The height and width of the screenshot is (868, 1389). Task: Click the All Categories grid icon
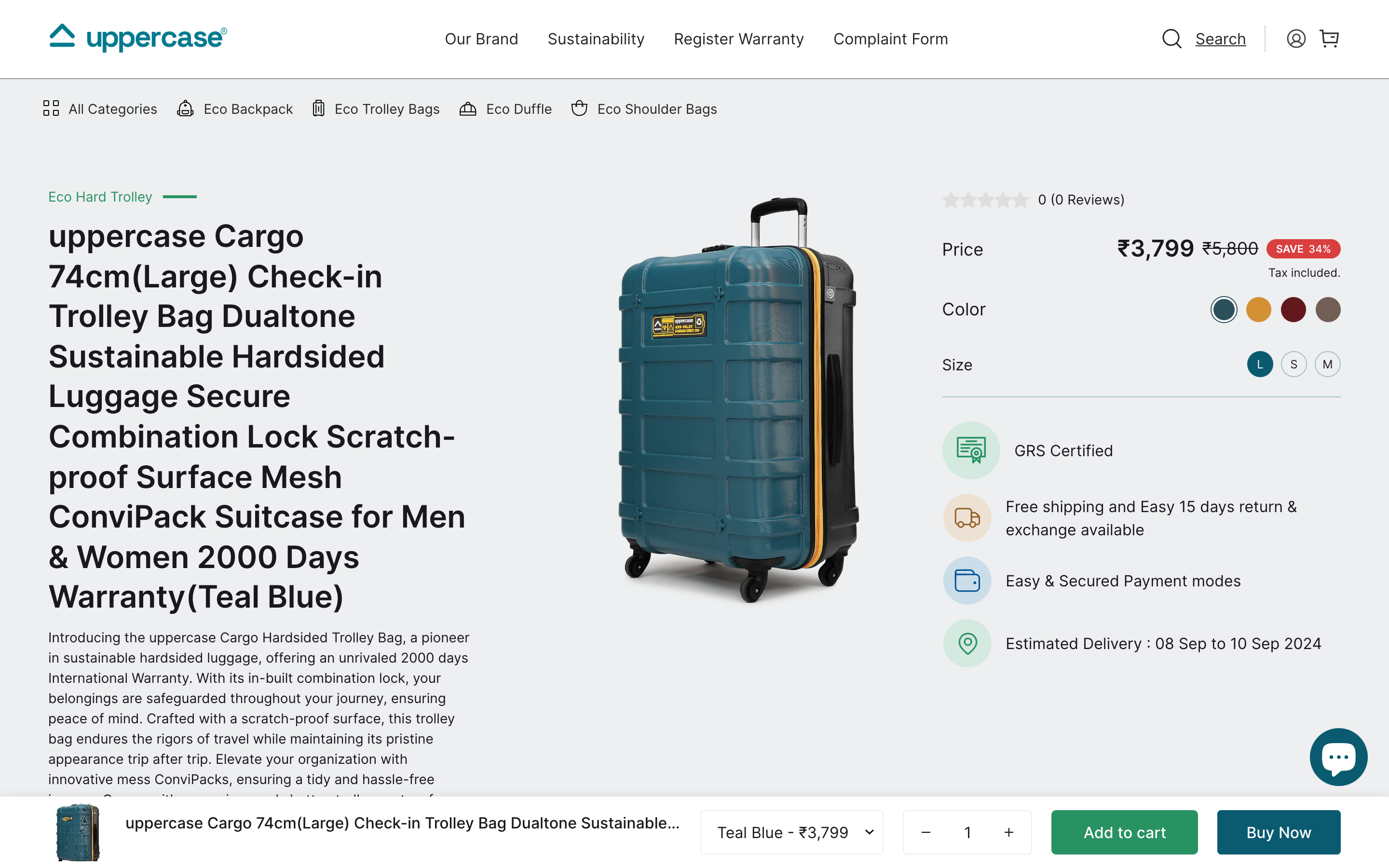coord(51,108)
